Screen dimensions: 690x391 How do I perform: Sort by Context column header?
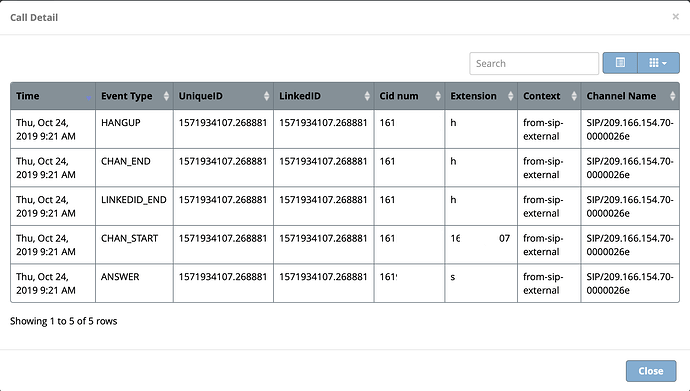[x=549, y=96]
